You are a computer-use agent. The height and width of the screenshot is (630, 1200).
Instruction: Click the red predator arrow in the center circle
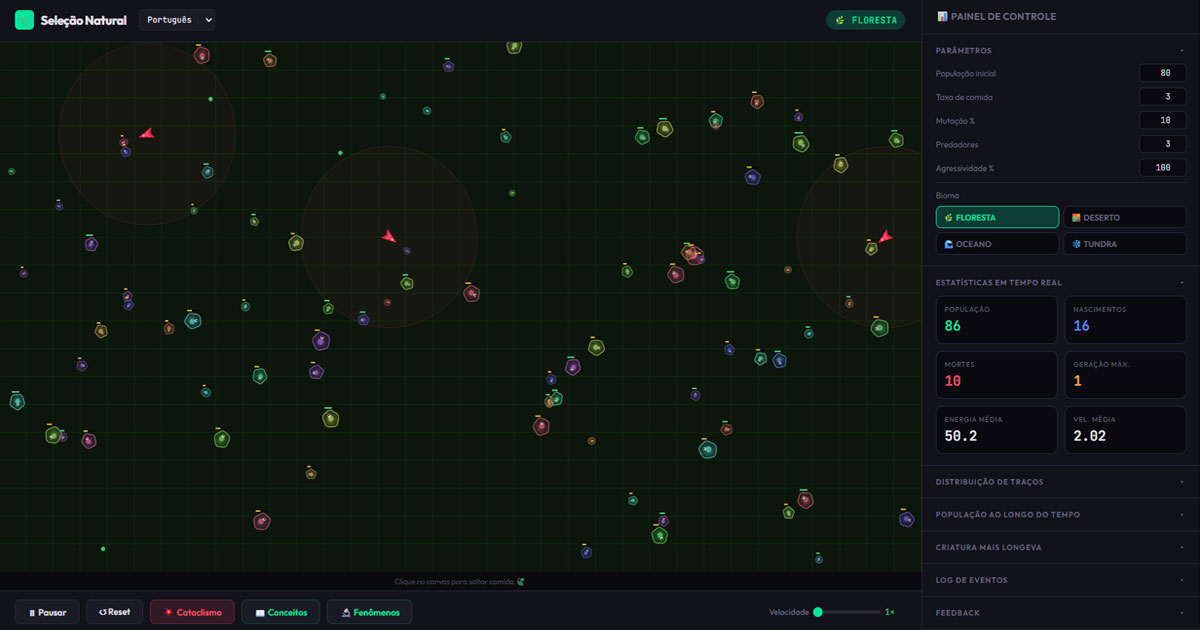pos(389,236)
